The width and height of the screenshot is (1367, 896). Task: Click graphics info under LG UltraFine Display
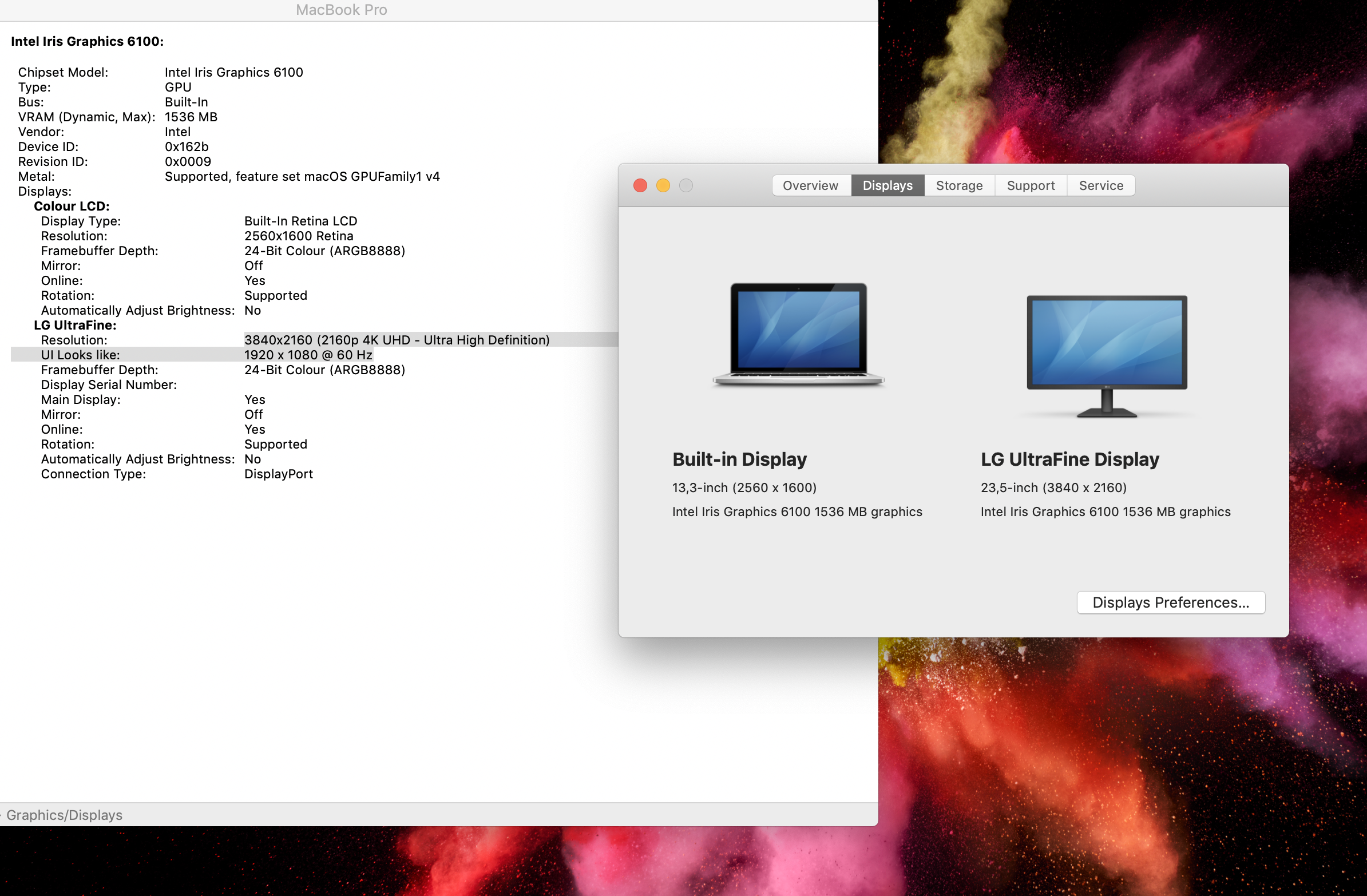(1105, 512)
